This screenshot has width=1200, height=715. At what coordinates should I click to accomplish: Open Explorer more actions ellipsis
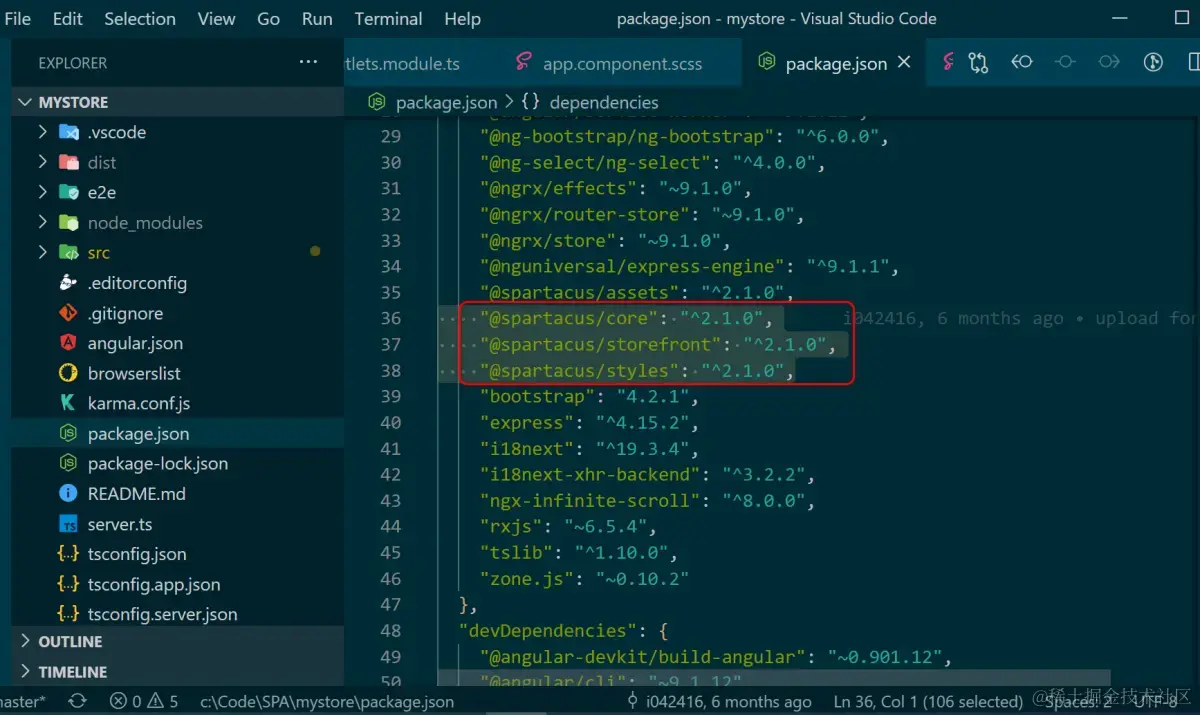coord(308,62)
